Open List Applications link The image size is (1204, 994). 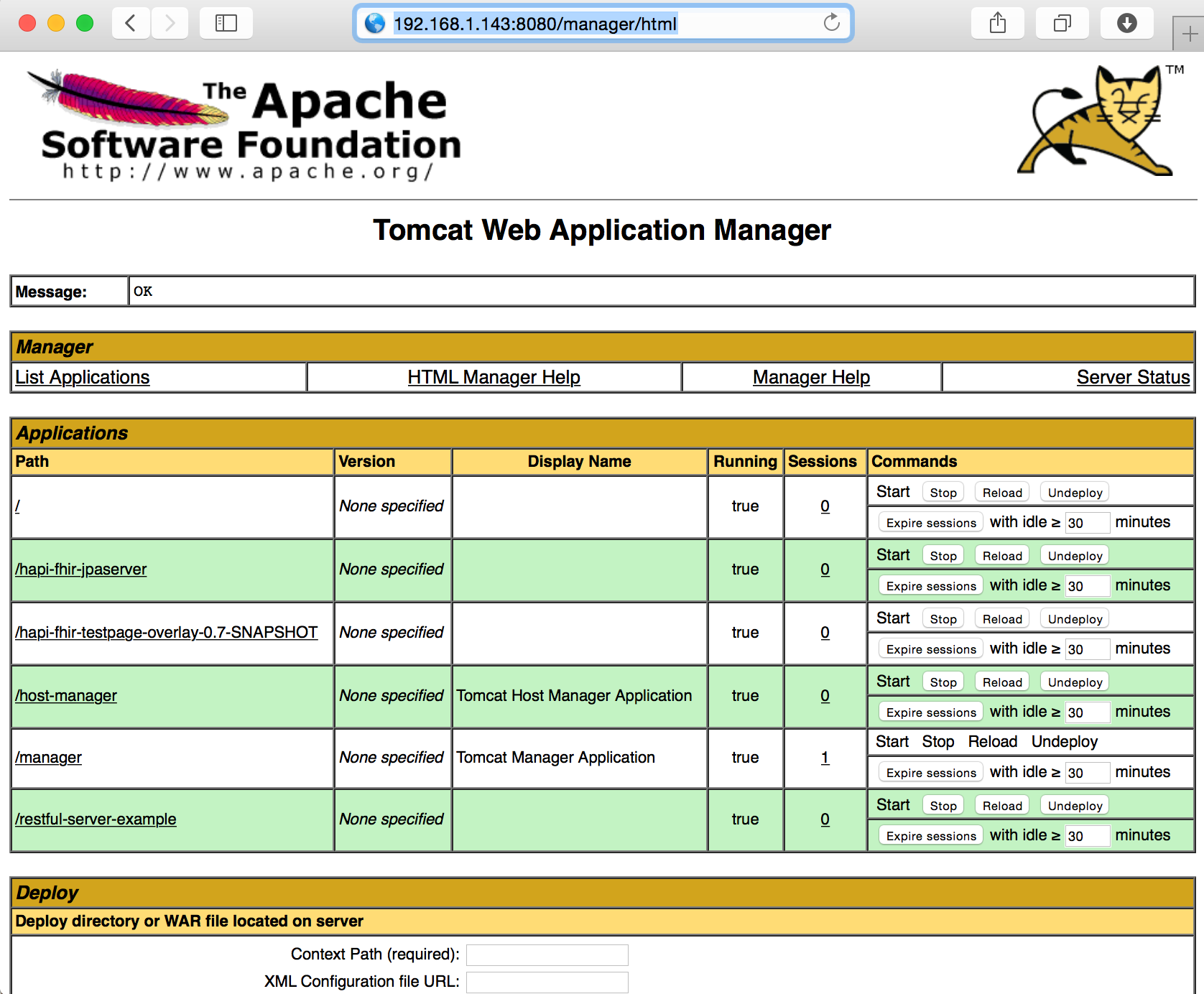click(83, 377)
